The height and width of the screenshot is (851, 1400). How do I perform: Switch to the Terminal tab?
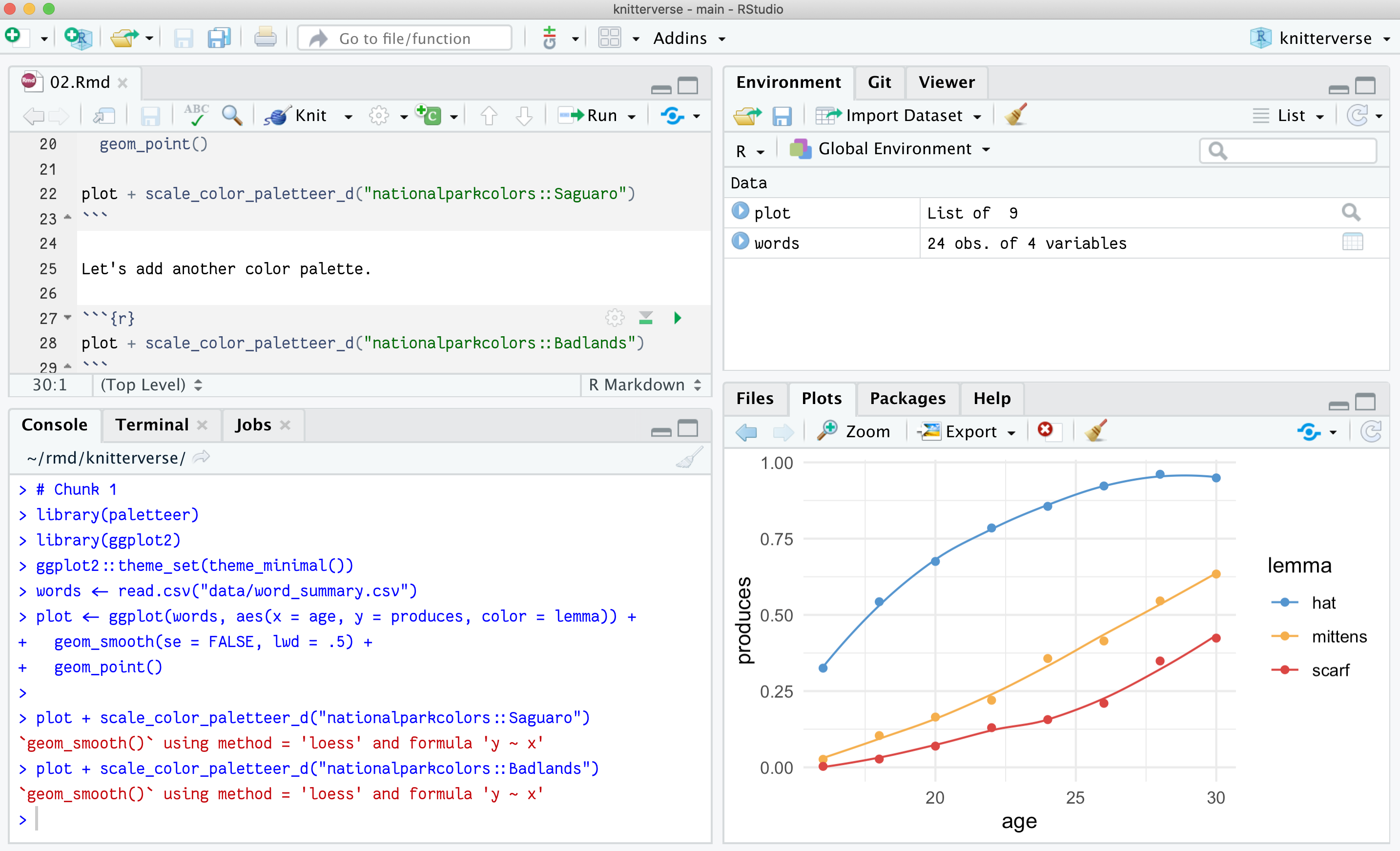pyautogui.click(x=152, y=425)
